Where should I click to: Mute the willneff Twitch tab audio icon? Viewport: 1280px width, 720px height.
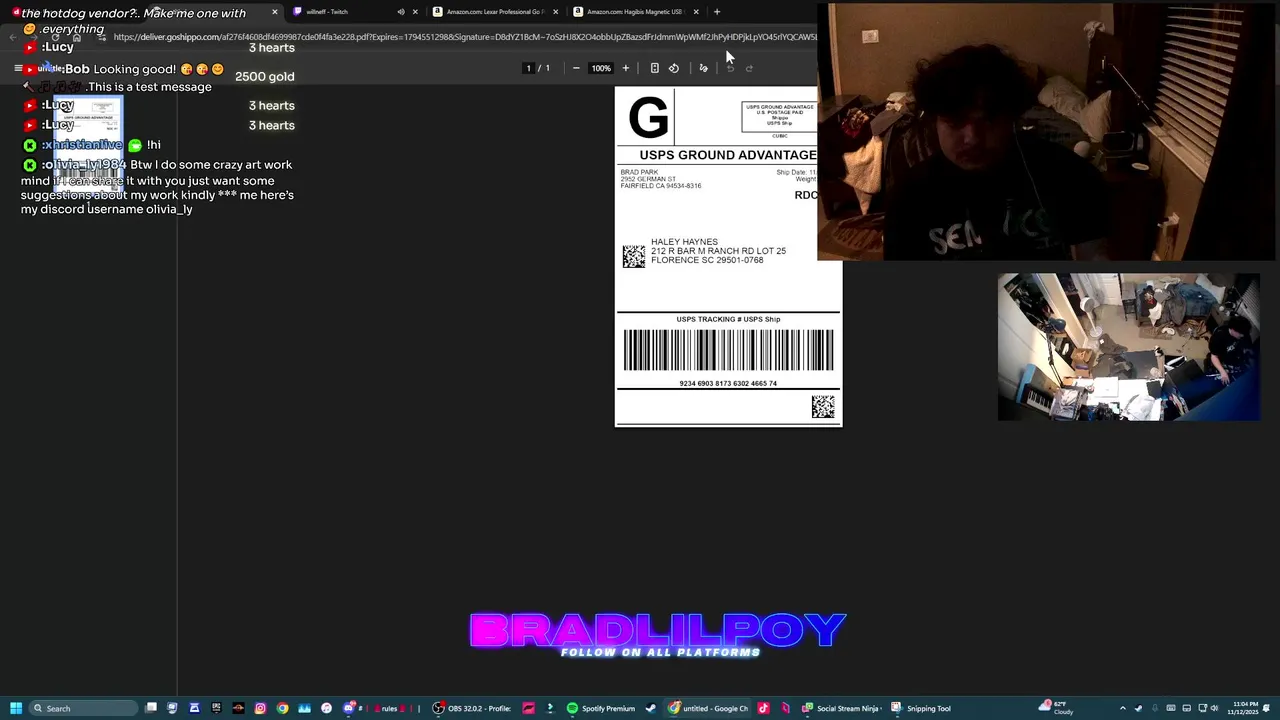(x=401, y=12)
